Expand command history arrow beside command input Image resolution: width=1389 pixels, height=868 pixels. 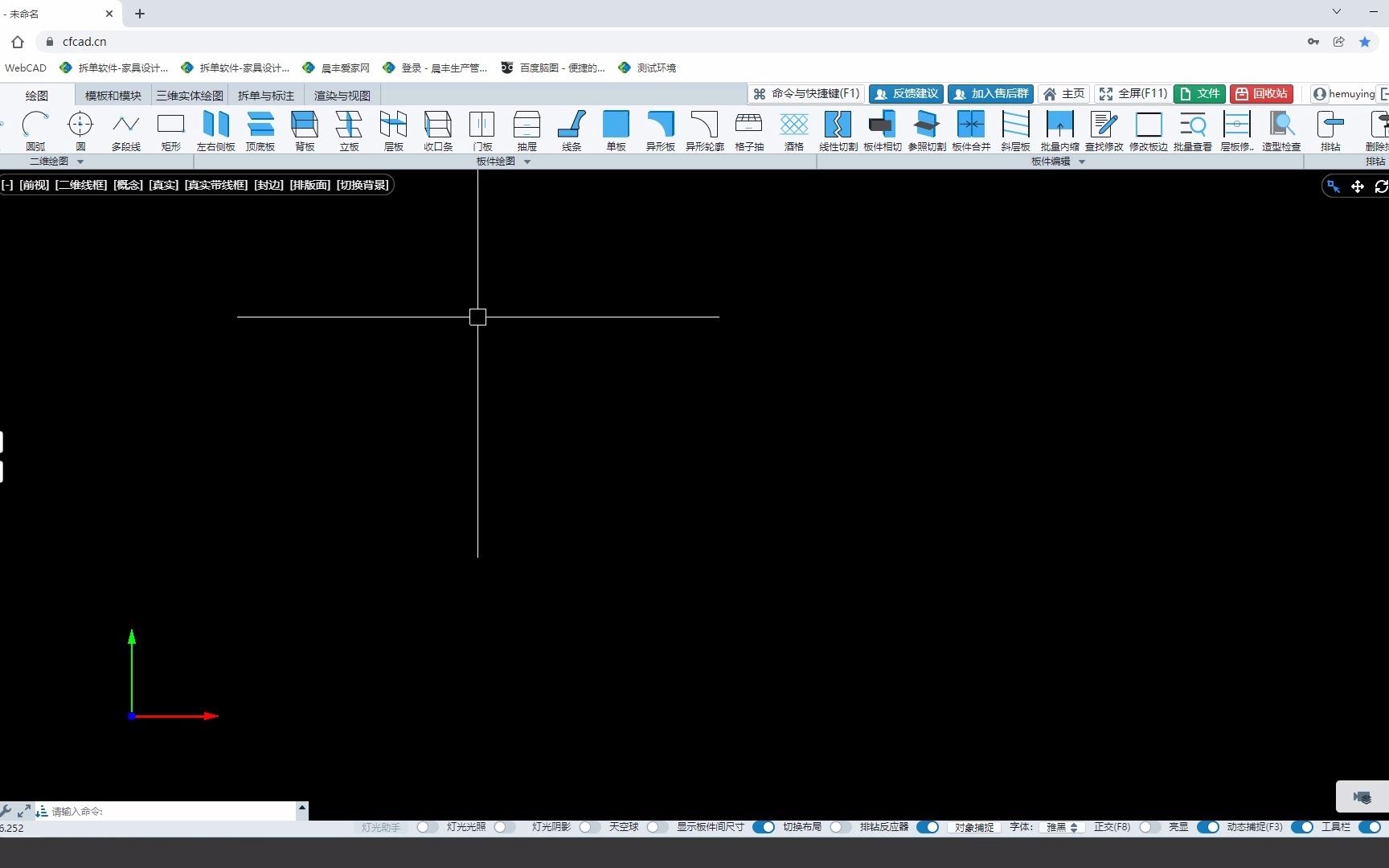click(x=302, y=809)
